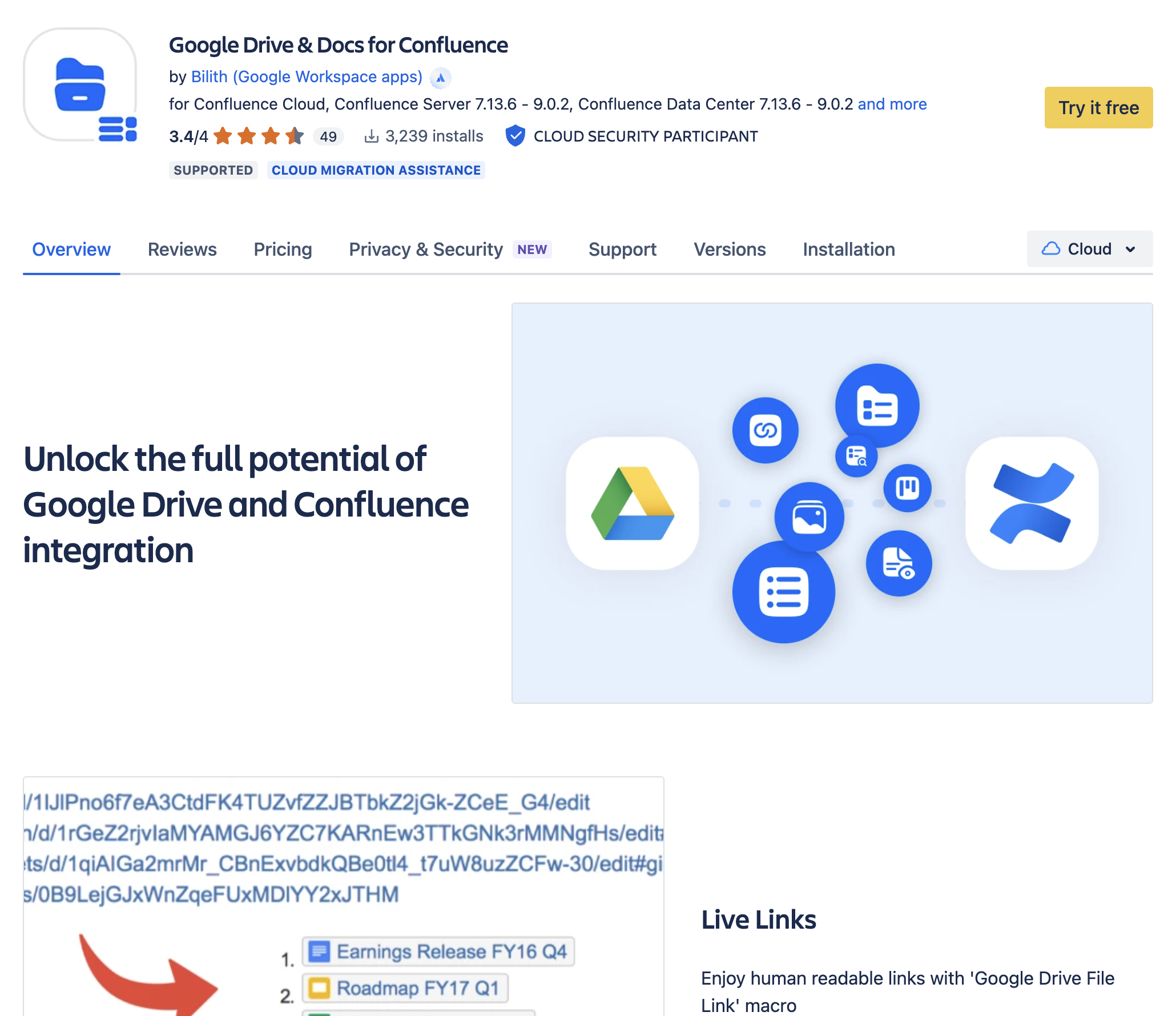The width and height of the screenshot is (1176, 1016).
Task: Click the star rating display
Action: (x=259, y=136)
